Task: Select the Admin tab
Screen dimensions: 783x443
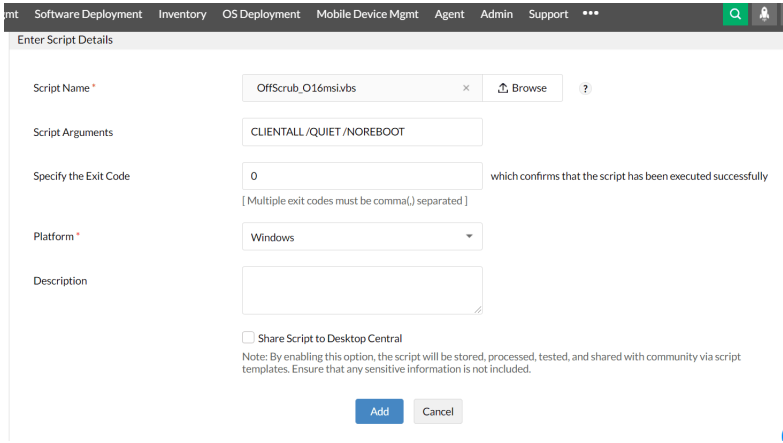Action: (x=496, y=14)
